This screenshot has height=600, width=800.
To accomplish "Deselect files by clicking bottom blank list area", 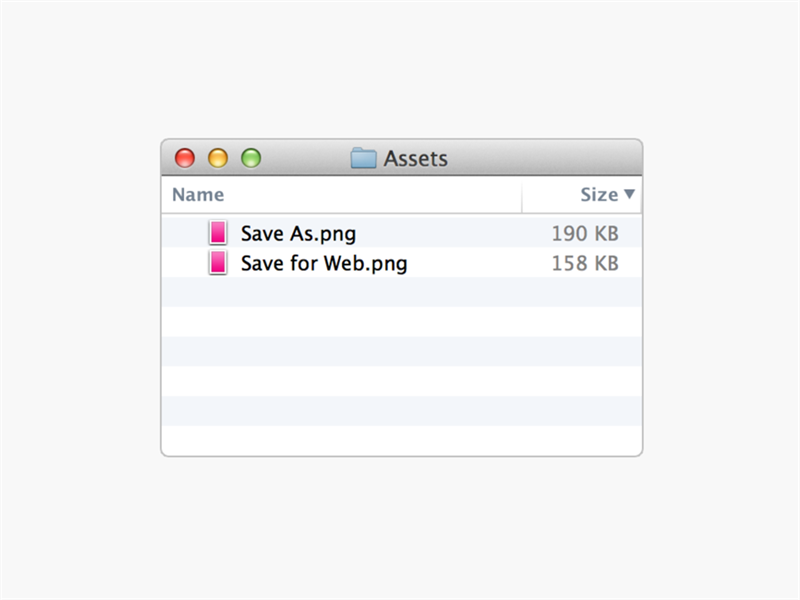I will pos(402,440).
